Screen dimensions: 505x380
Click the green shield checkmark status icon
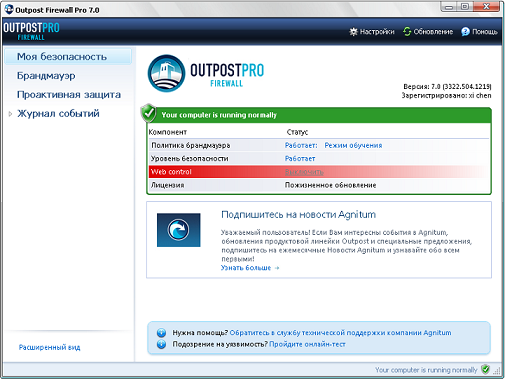click(149, 113)
